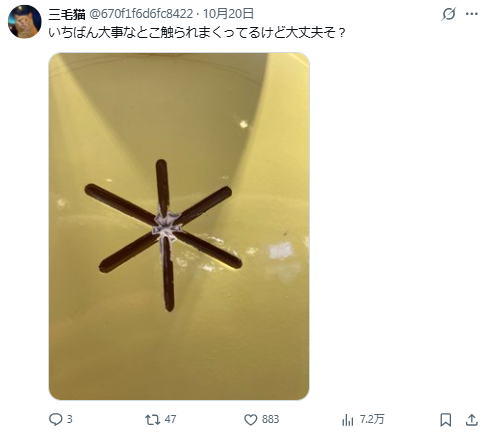
Task: Click the white light reflection in the photo
Action: (x=281, y=251)
